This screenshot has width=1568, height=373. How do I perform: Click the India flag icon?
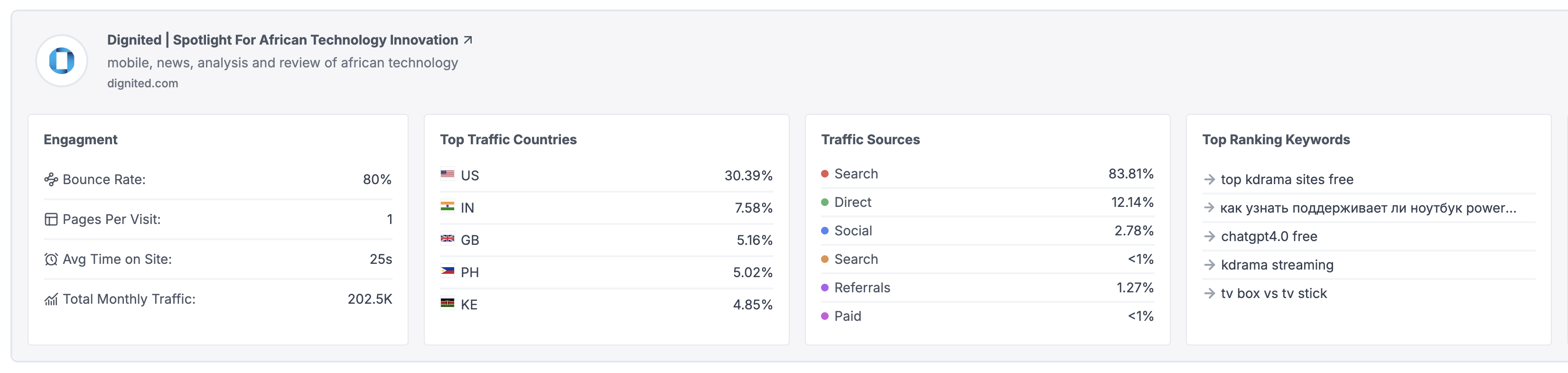point(448,206)
